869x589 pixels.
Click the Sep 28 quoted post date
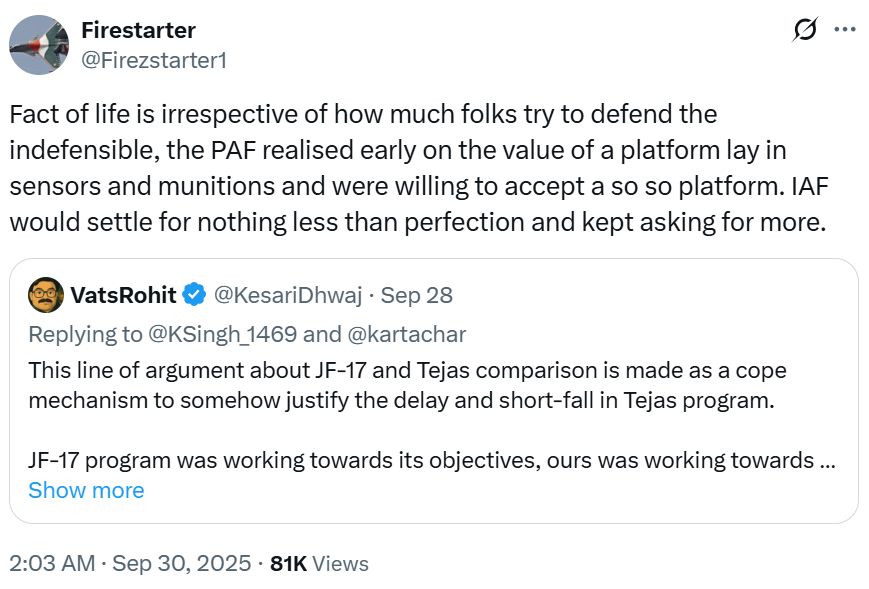pyautogui.click(x=417, y=295)
